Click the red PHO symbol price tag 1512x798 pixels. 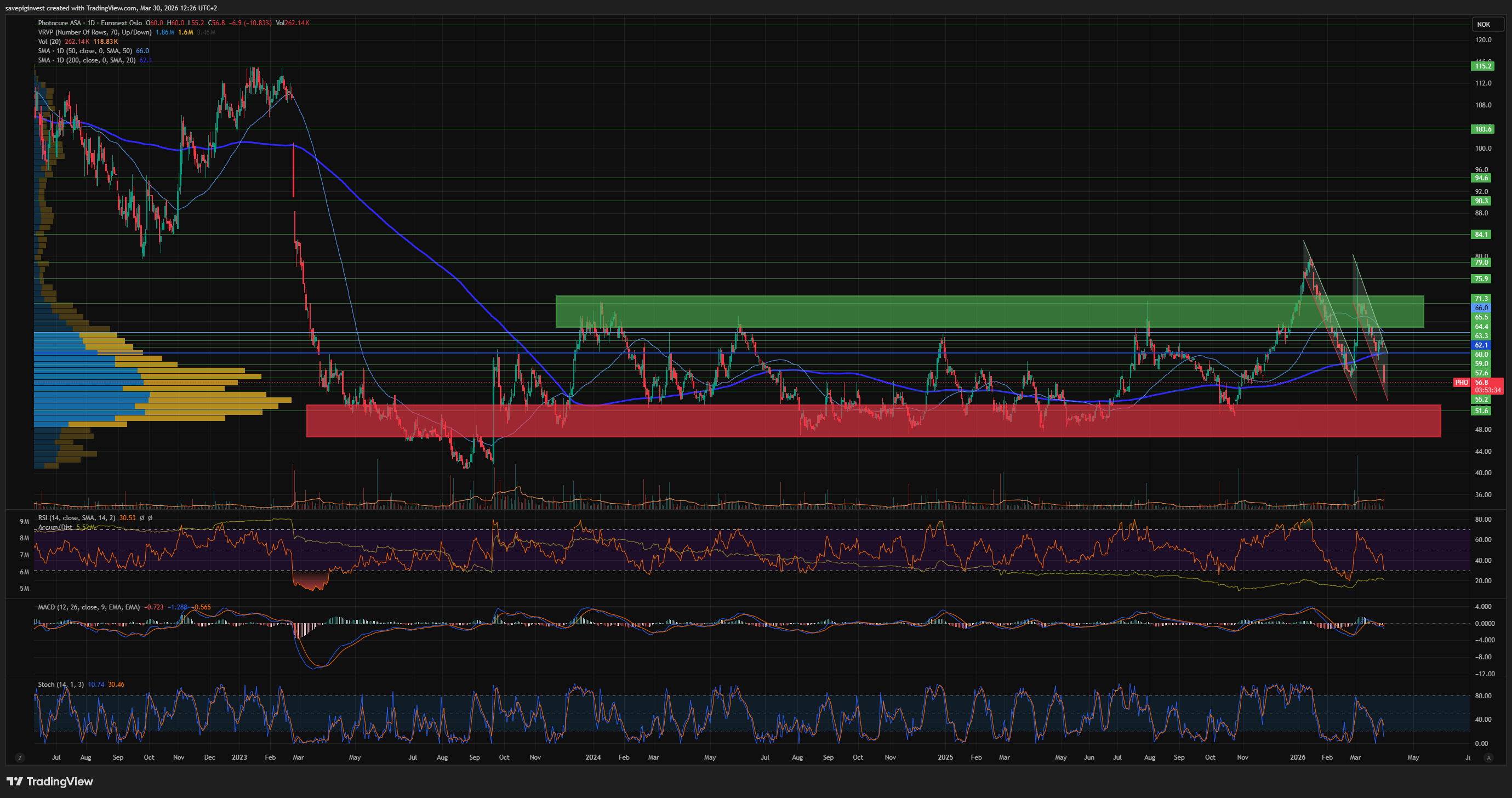pyautogui.click(x=1461, y=382)
